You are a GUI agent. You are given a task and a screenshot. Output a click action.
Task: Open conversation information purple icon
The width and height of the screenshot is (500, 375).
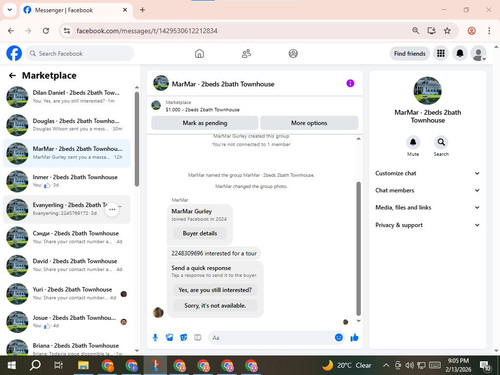pyautogui.click(x=350, y=83)
